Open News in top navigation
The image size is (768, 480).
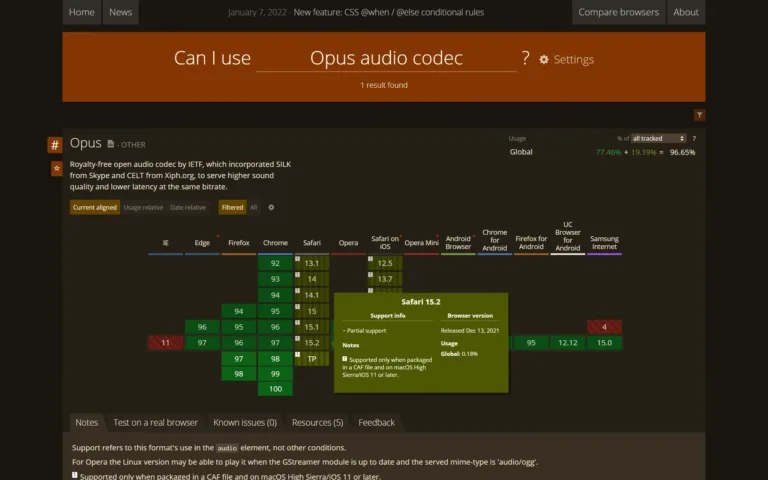120,12
